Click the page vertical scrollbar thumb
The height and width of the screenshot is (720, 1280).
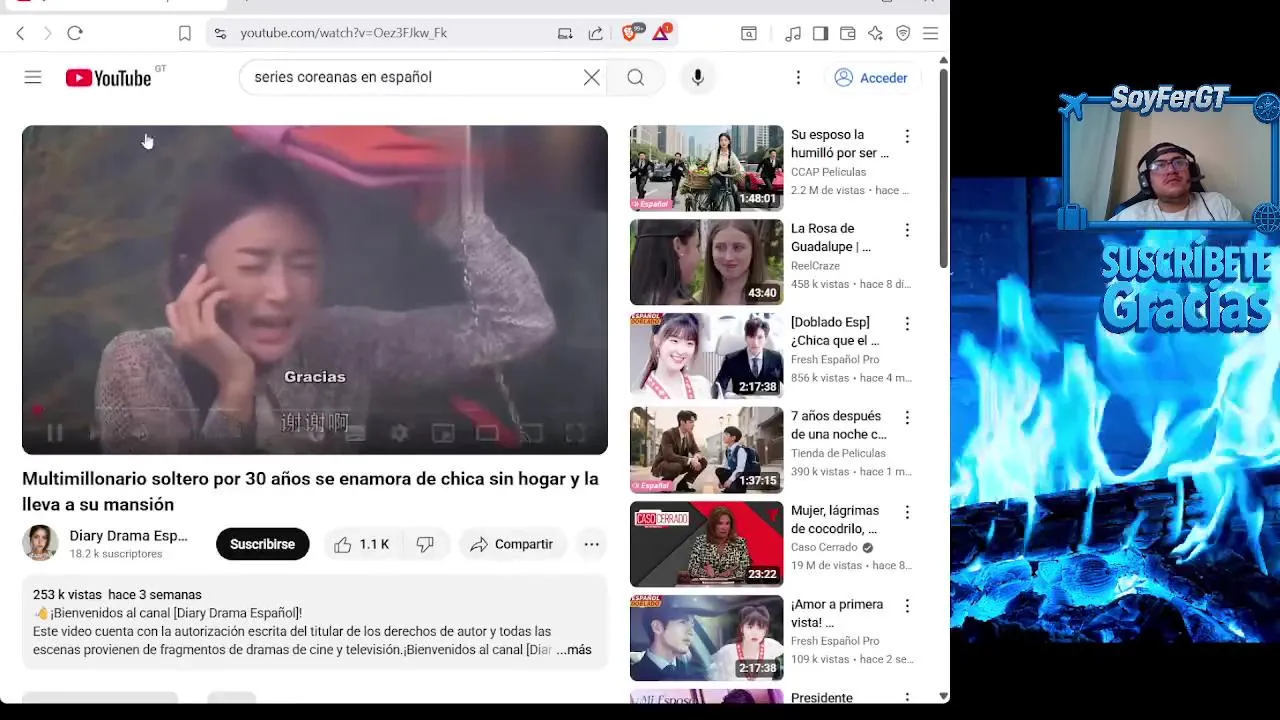click(943, 168)
